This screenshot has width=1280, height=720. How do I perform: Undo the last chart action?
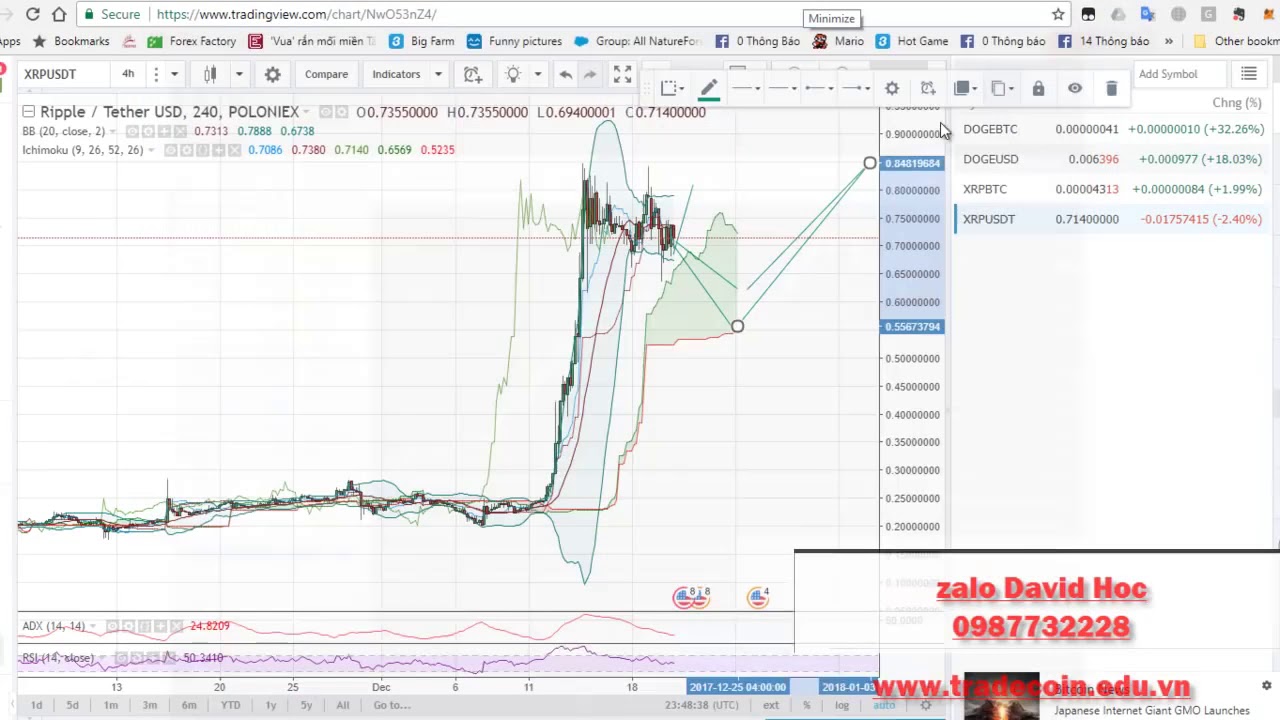click(x=565, y=74)
